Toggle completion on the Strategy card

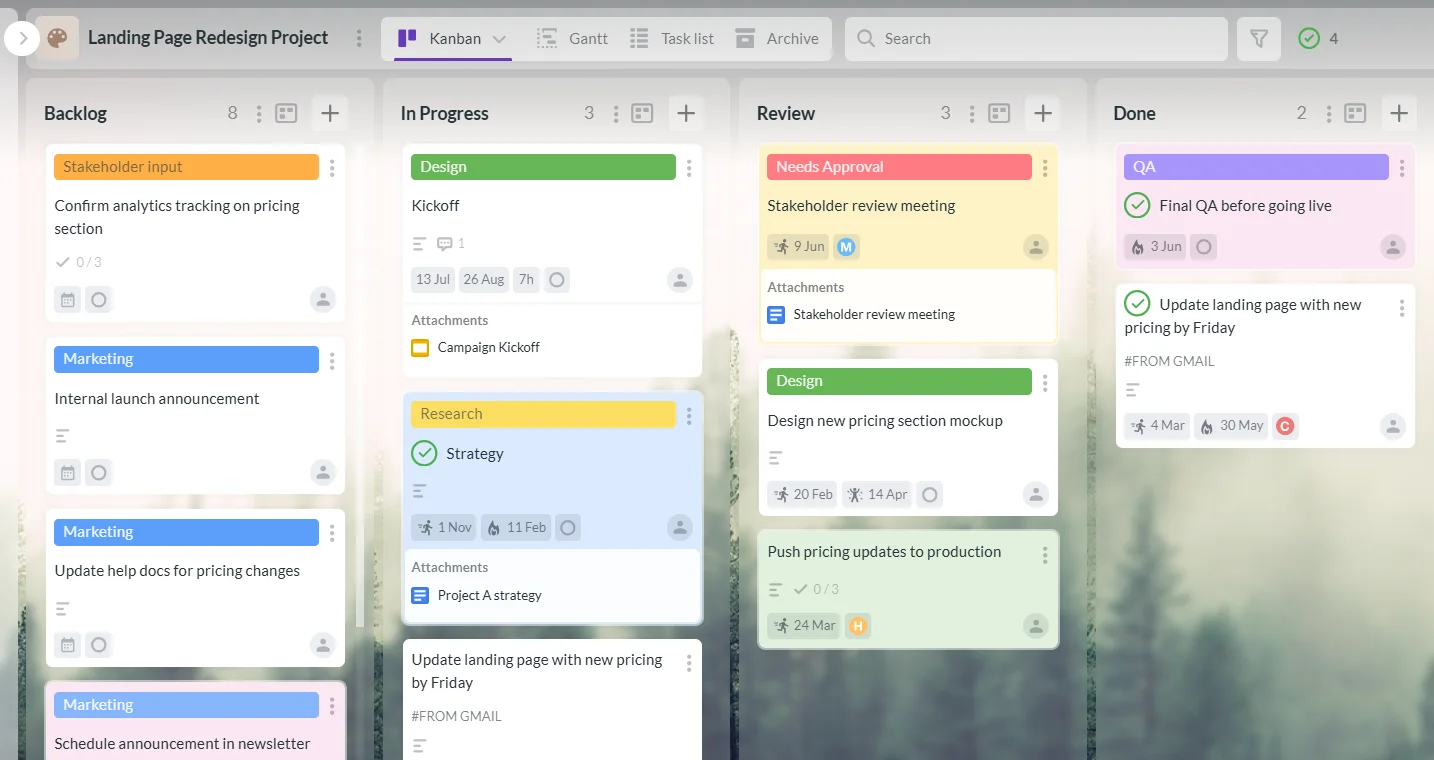pyautogui.click(x=424, y=453)
